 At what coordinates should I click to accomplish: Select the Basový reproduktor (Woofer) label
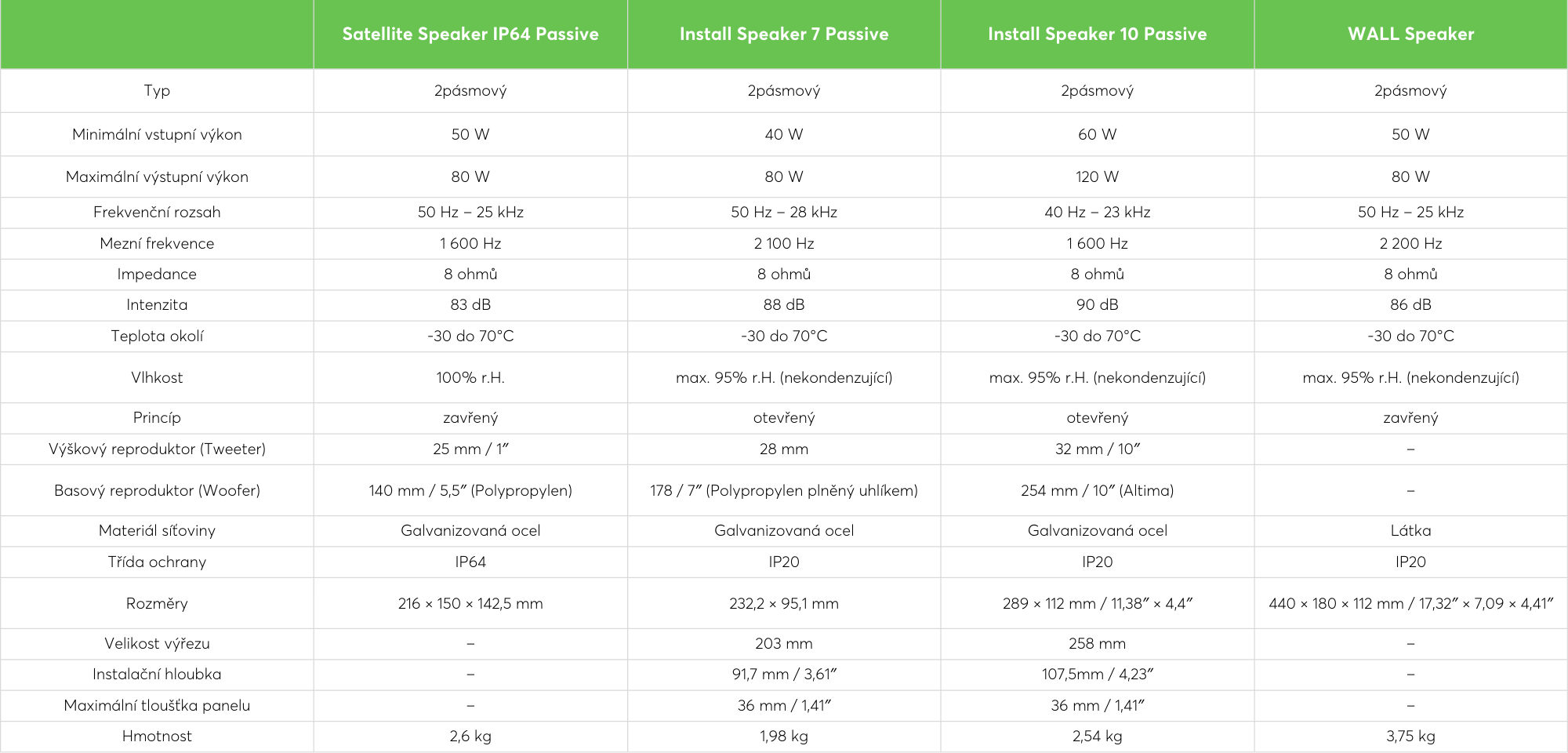pos(157,491)
